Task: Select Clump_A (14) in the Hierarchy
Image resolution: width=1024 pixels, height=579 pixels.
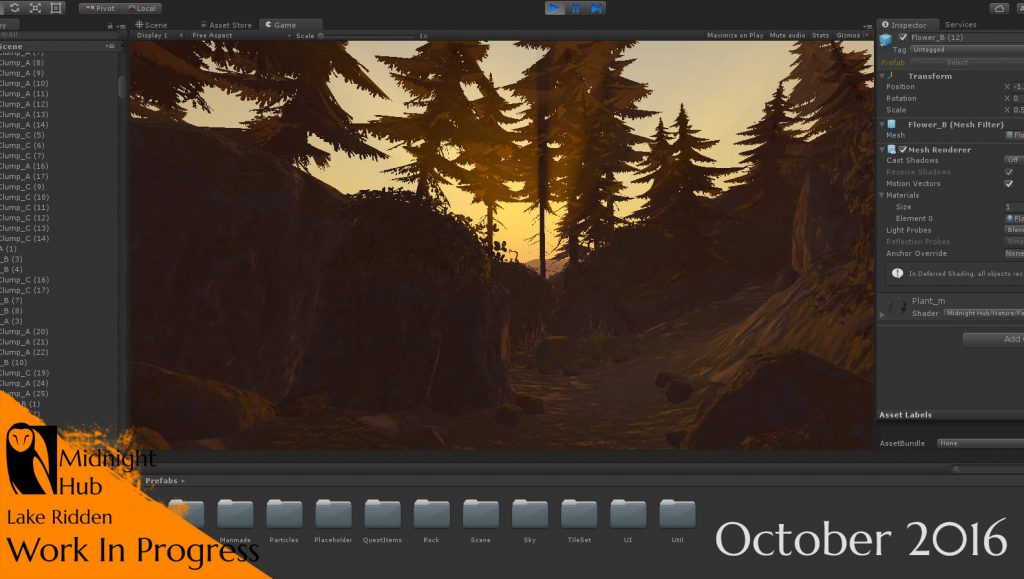Action: click(24, 125)
